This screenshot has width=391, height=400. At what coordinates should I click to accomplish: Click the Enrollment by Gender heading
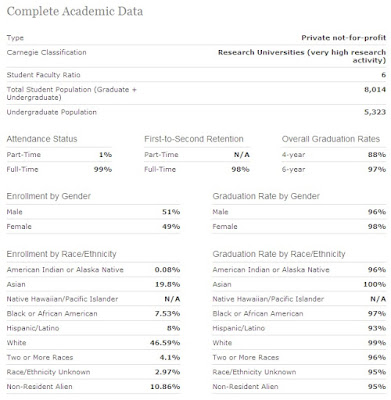coord(49,196)
